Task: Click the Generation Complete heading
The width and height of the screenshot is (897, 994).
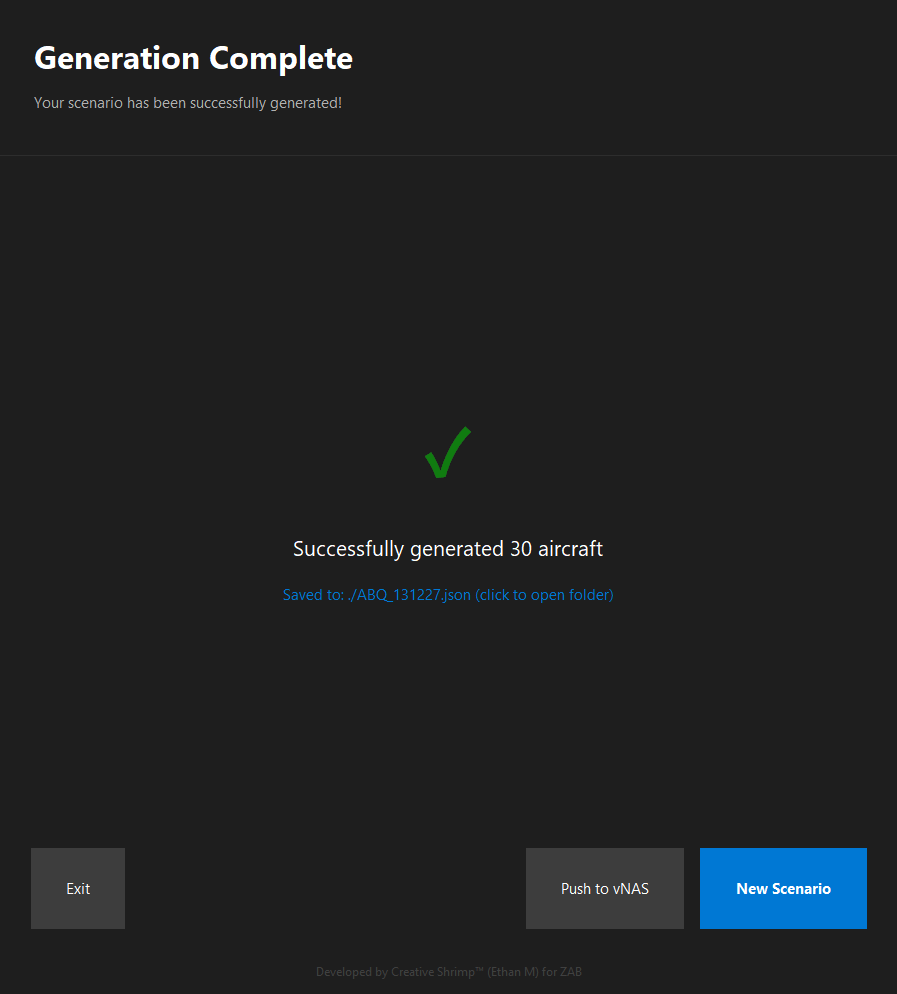Action: (193, 58)
